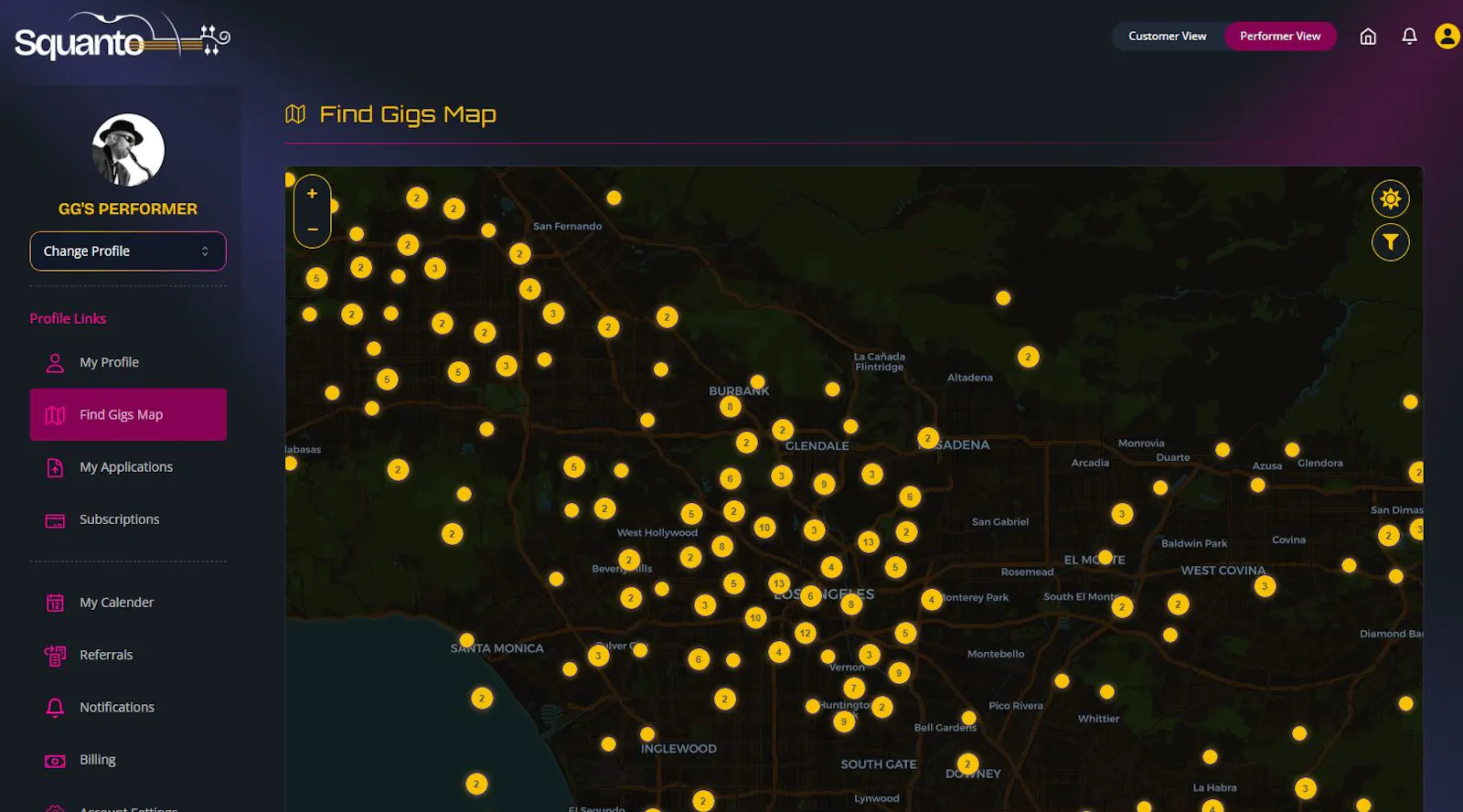The height and width of the screenshot is (812, 1463).
Task: Click the performer profile photo
Action: click(x=128, y=150)
